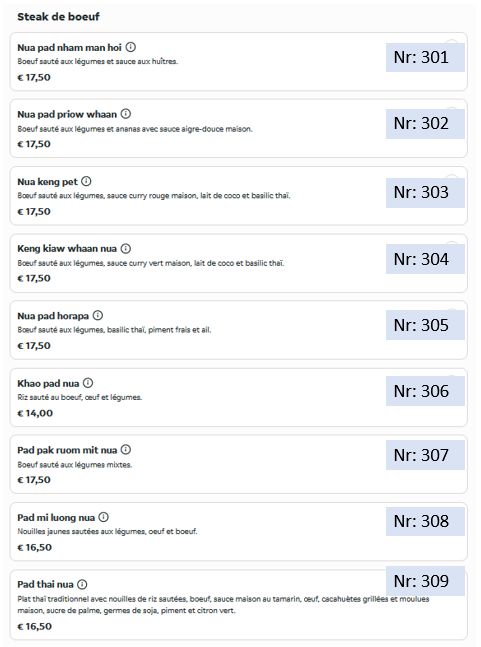Open info icon beside Nua pad priow whaan
Viewport: 481px width, 647px height.
point(126,113)
